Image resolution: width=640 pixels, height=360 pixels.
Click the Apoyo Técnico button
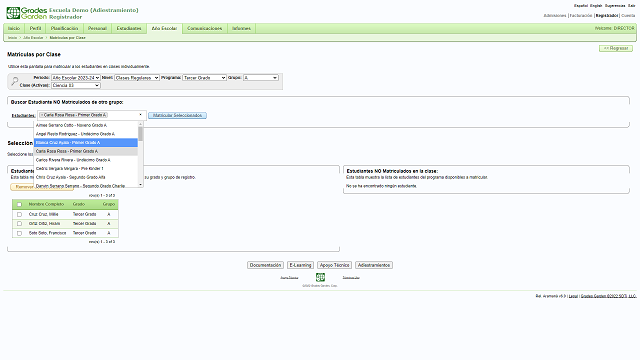pos(334,265)
